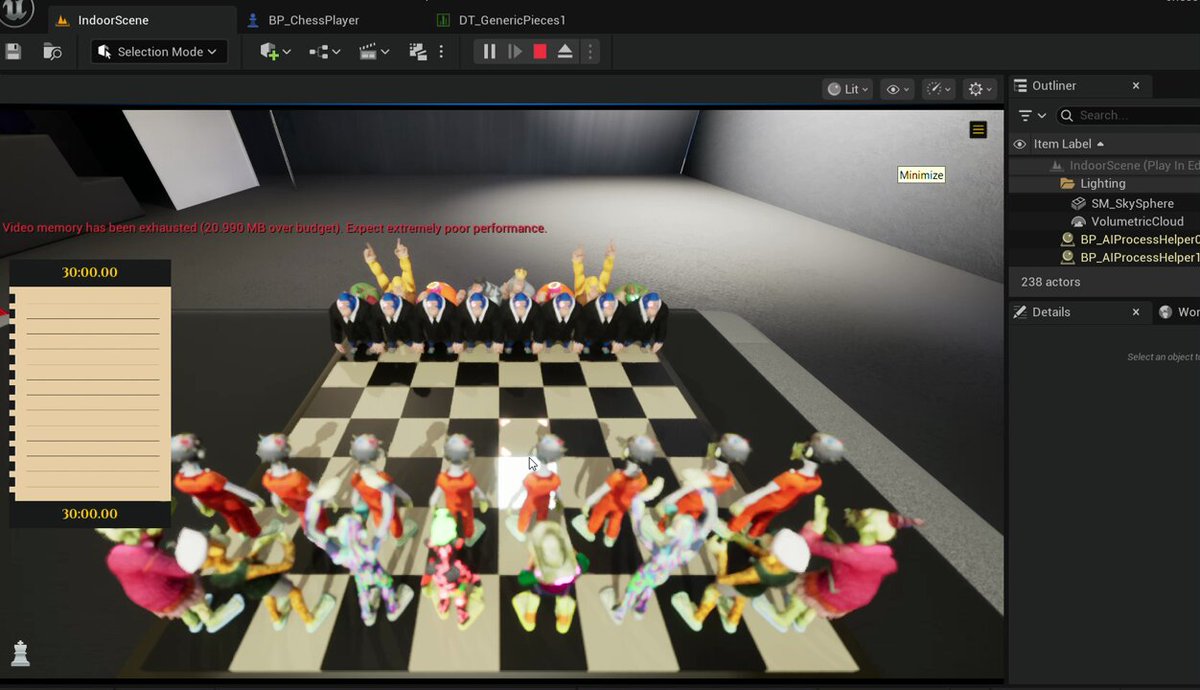Open the DT_GenericPieces1 tab
Image resolution: width=1200 pixels, height=690 pixels.
[x=501, y=20]
